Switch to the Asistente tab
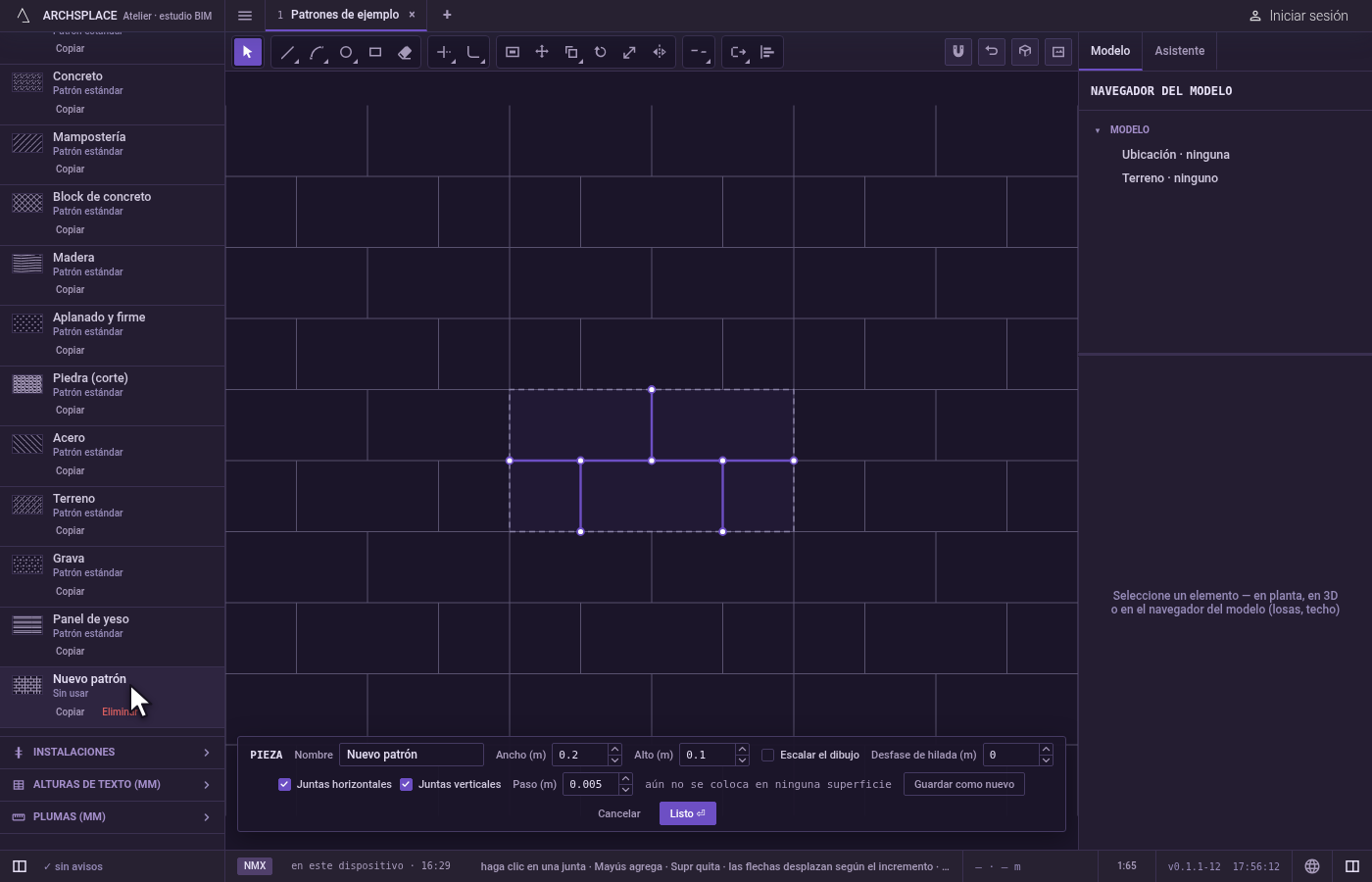Screen dimensions: 1372x882 point(1179,51)
